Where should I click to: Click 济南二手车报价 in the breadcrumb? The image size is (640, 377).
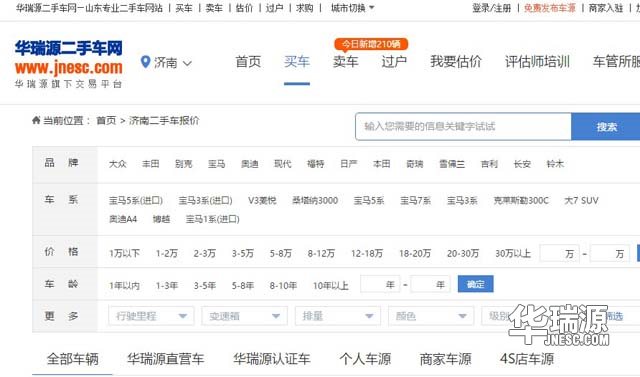coord(164,120)
